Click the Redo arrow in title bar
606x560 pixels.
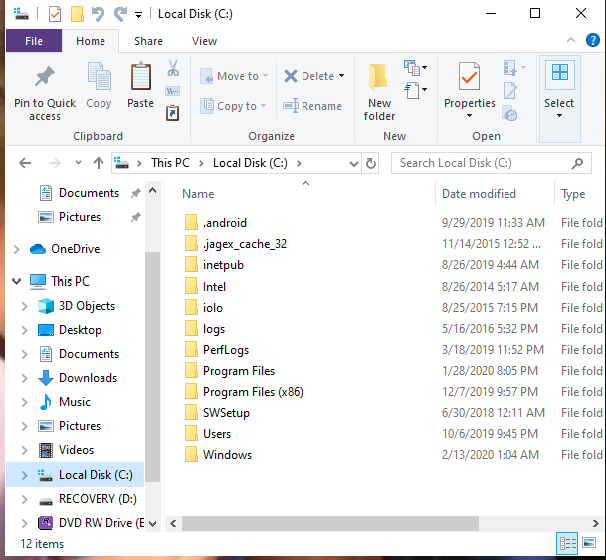click(x=120, y=14)
